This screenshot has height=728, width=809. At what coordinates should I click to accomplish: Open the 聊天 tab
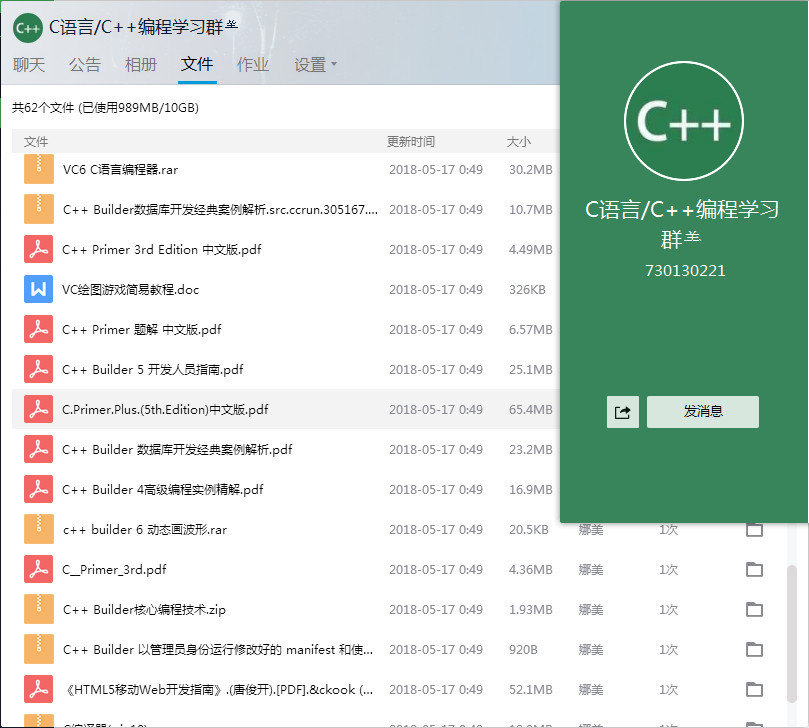[x=29, y=64]
